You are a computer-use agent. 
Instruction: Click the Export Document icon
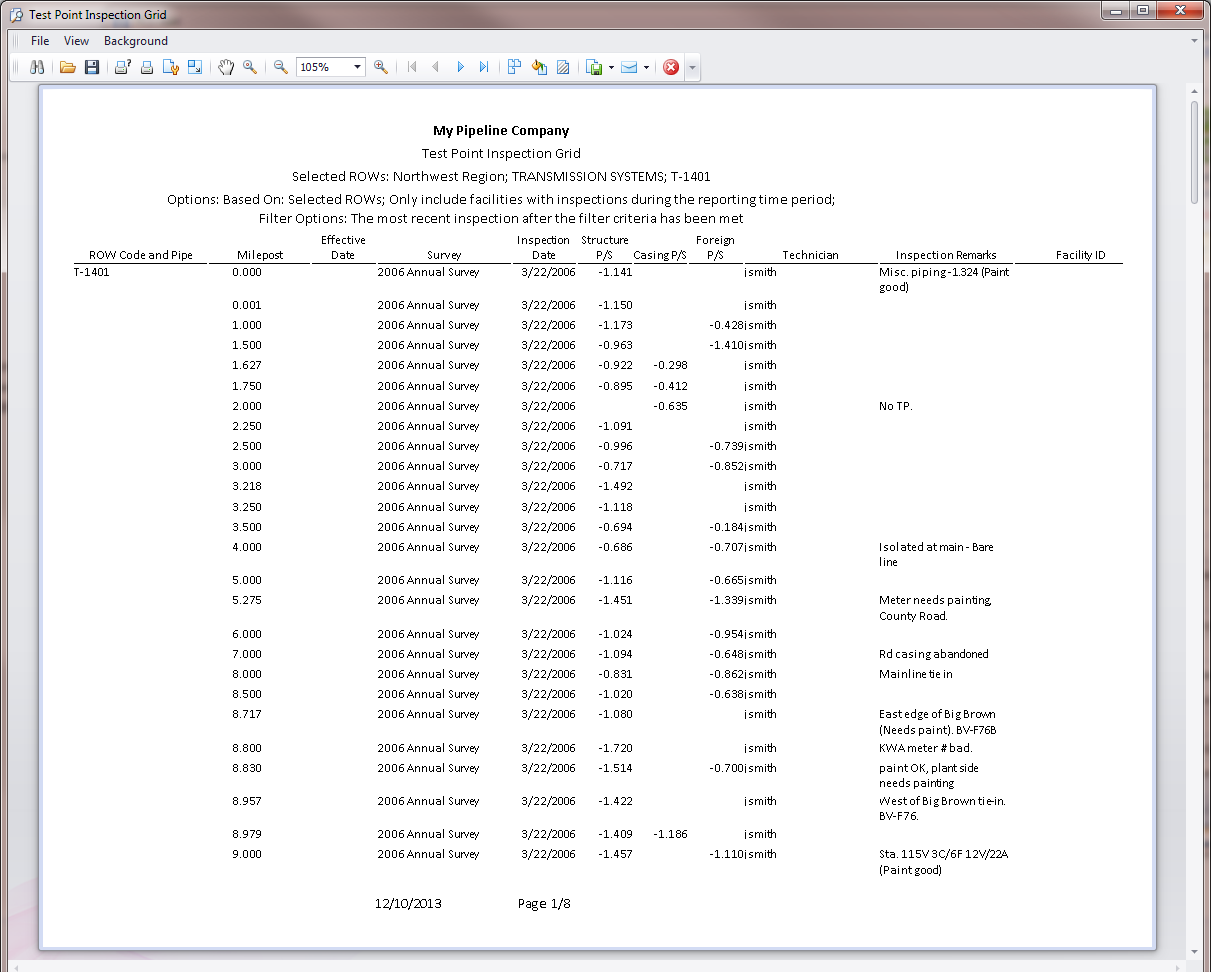(594, 67)
